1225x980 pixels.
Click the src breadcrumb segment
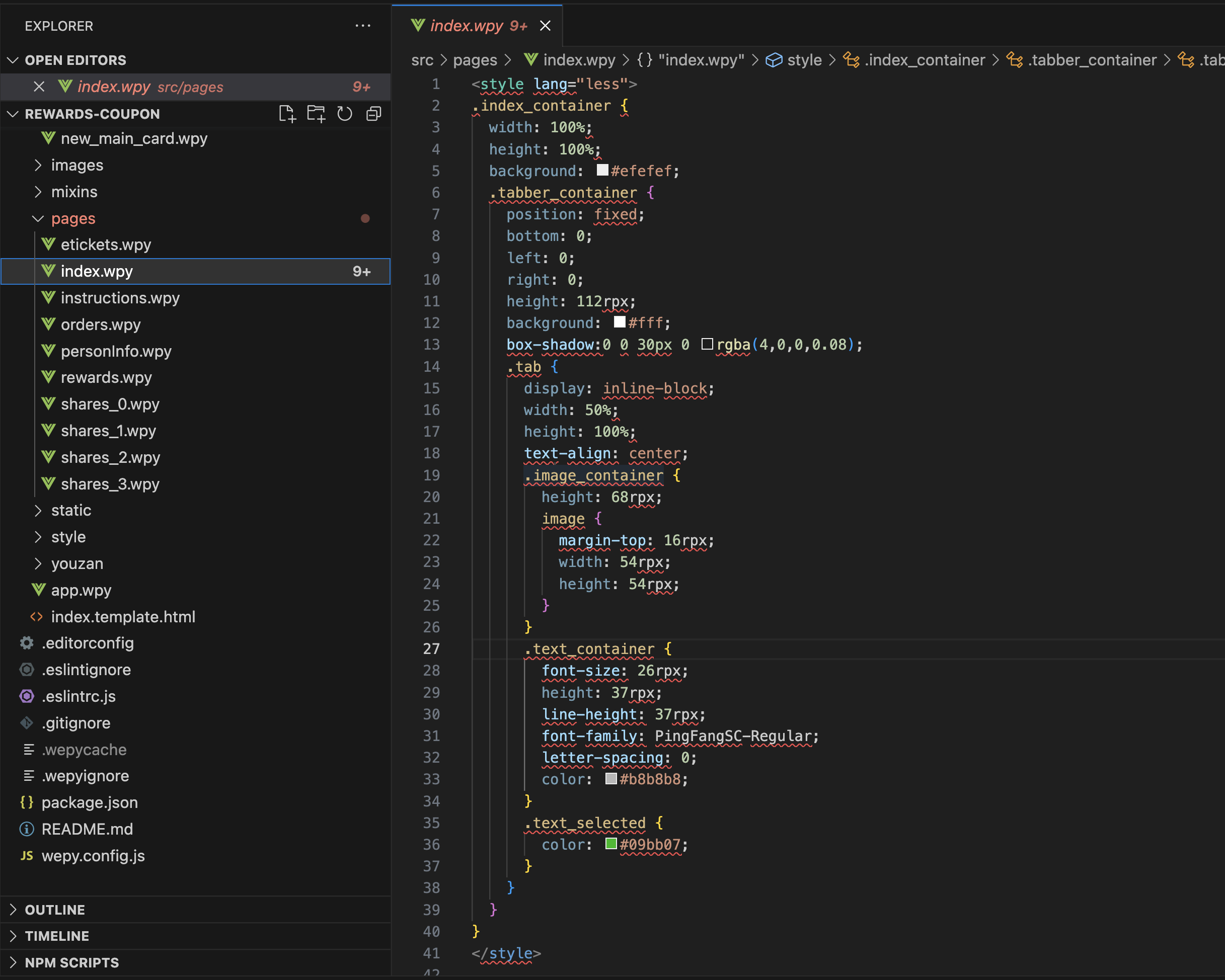click(422, 60)
